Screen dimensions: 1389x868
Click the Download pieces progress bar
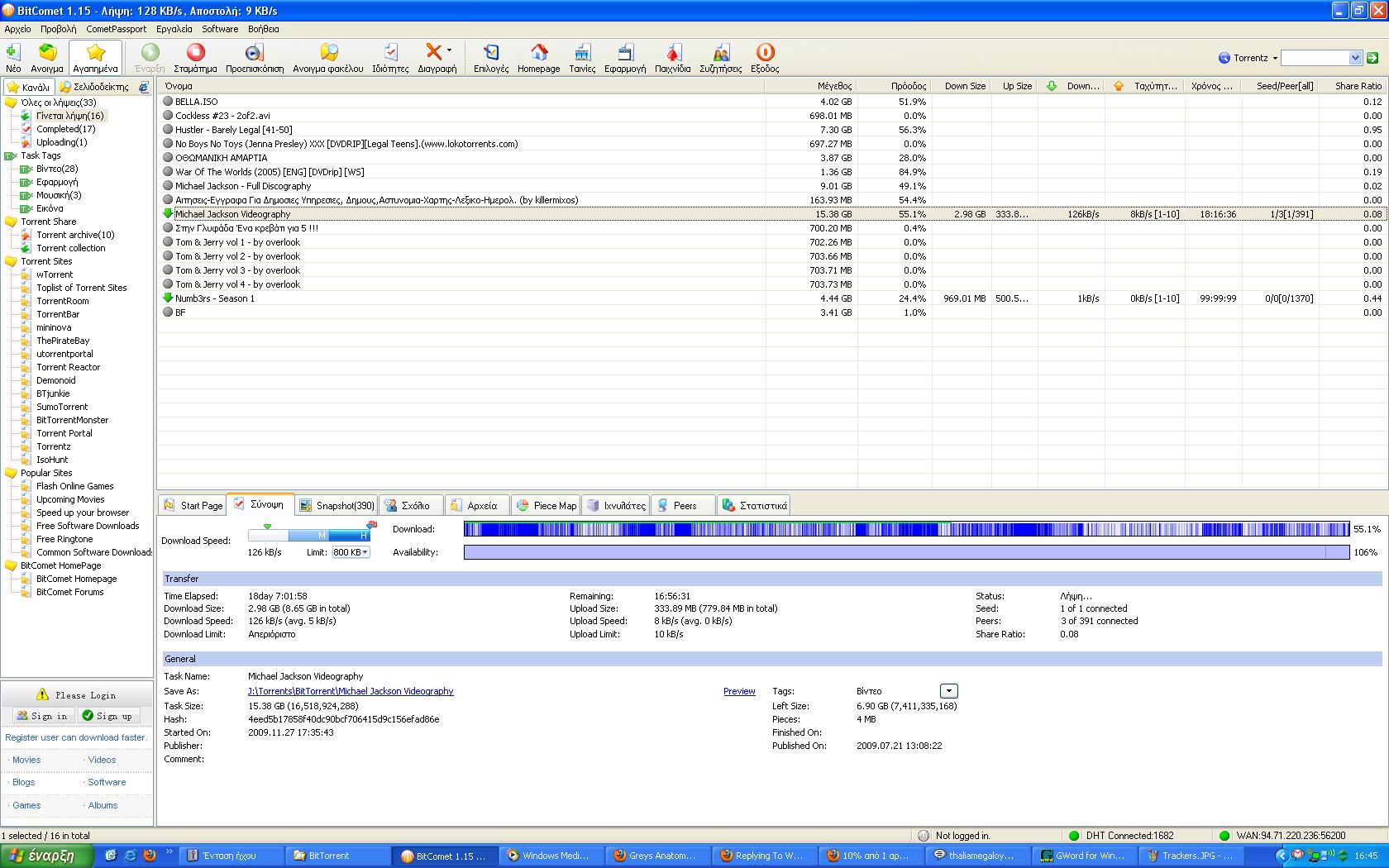pos(906,529)
